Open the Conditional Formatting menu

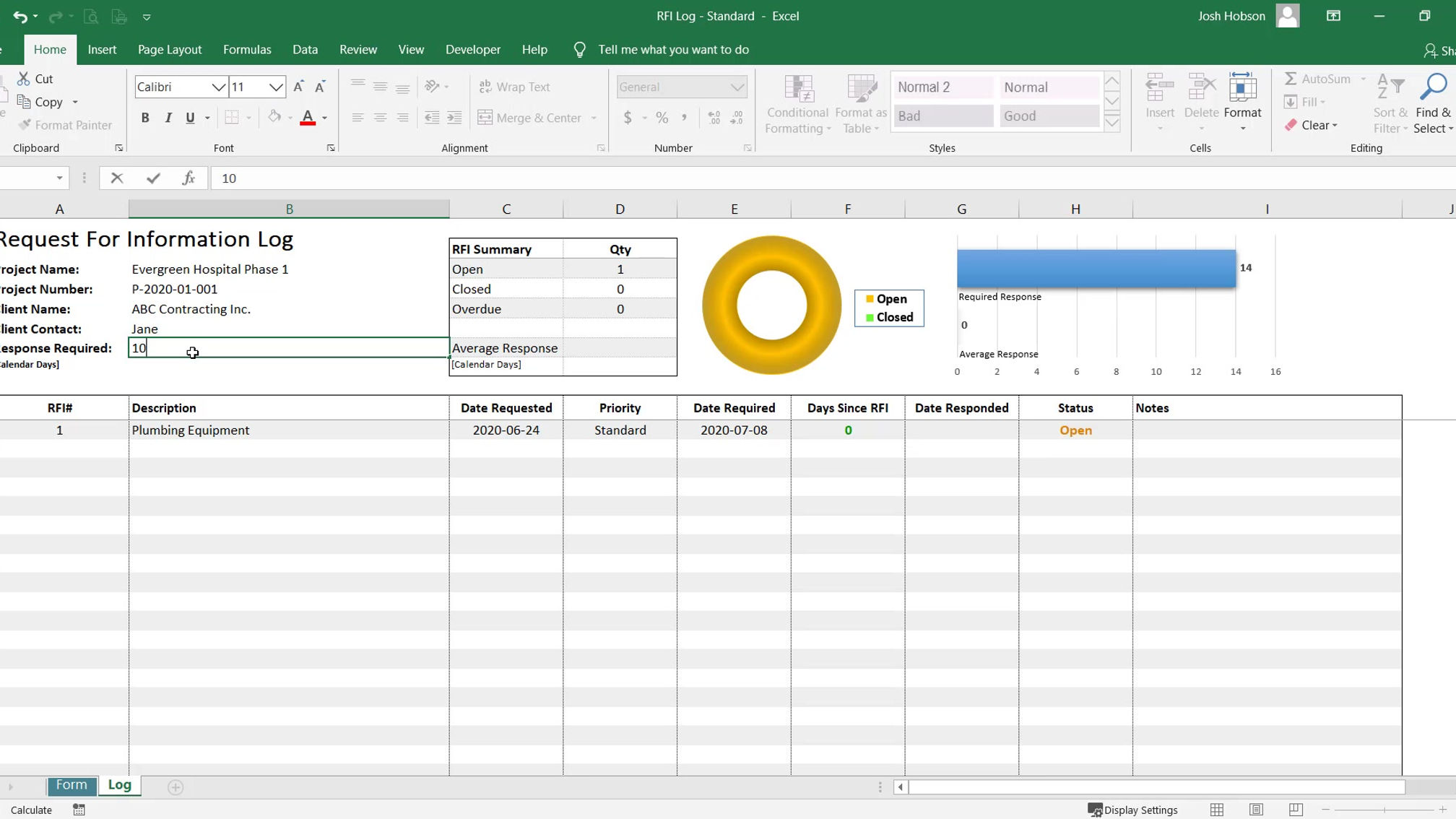tap(797, 105)
